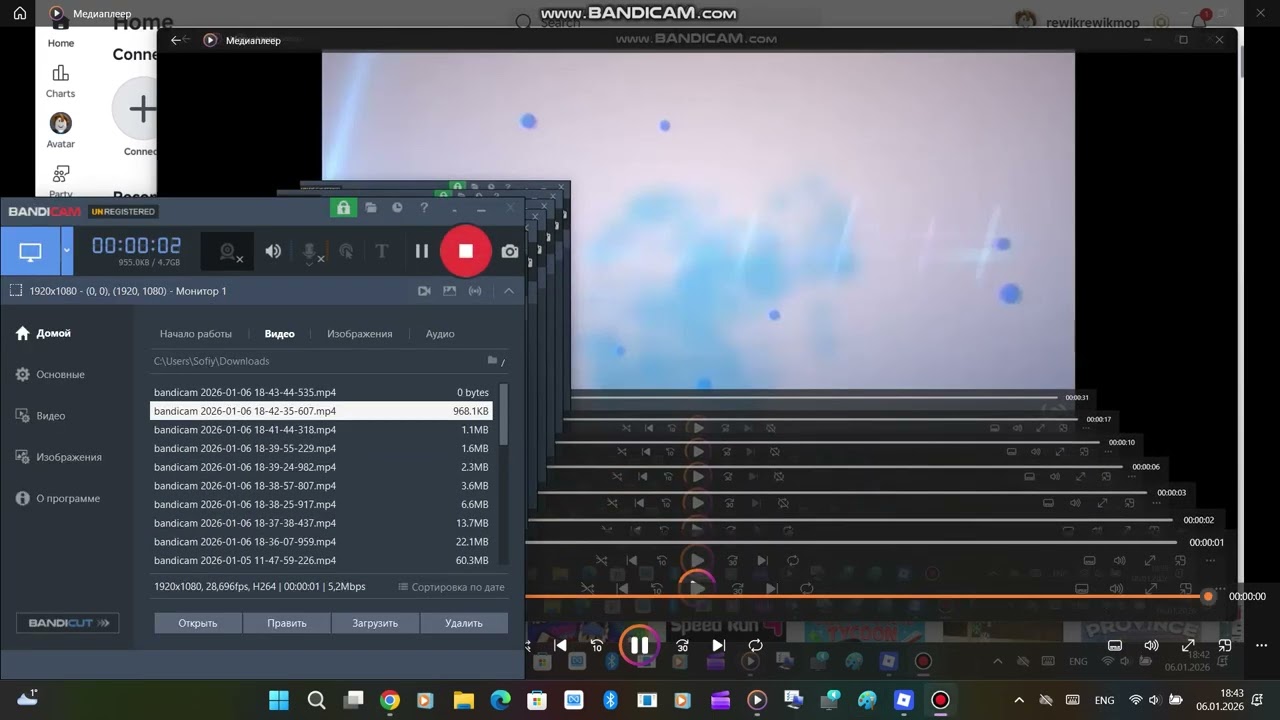Open the output folder icon in Bandicam's title bar
This screenshot has width=1280, height=720.
click(371, 208)
